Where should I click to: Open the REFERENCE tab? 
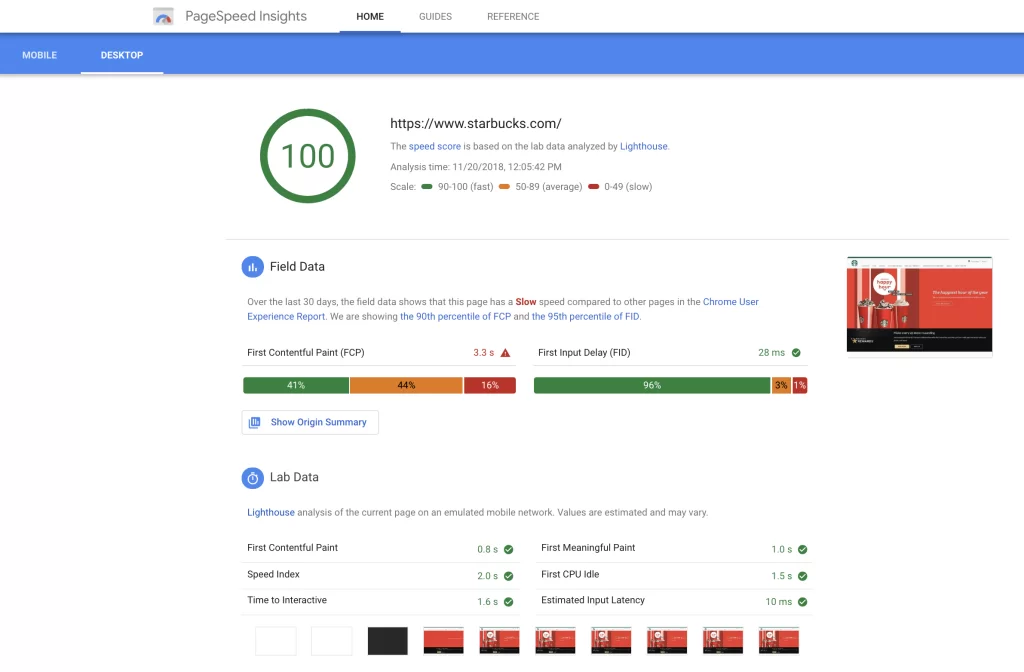pos(513,16)
